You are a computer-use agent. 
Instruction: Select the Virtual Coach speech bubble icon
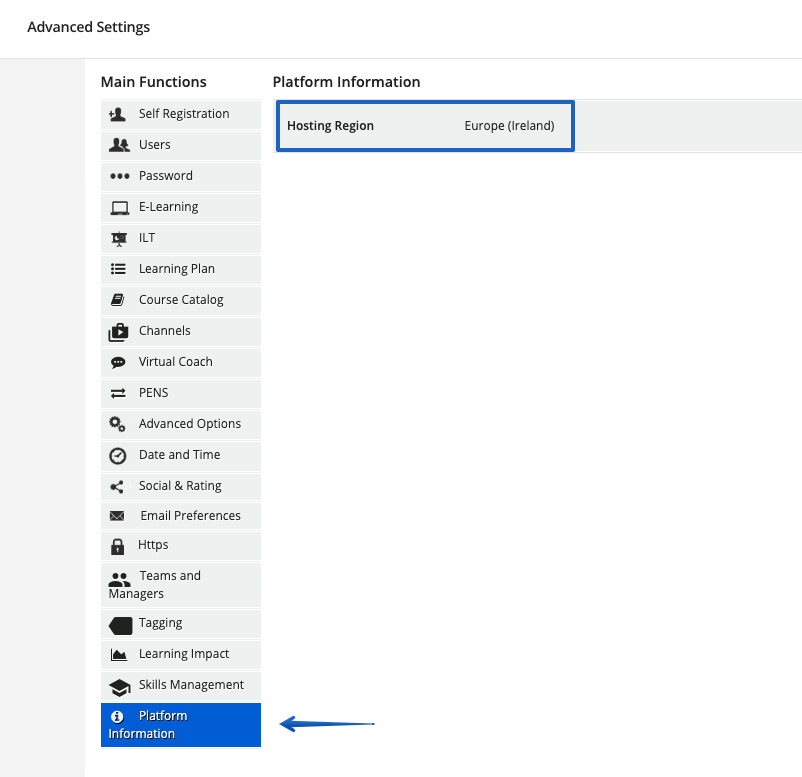(x=120, y=362)
